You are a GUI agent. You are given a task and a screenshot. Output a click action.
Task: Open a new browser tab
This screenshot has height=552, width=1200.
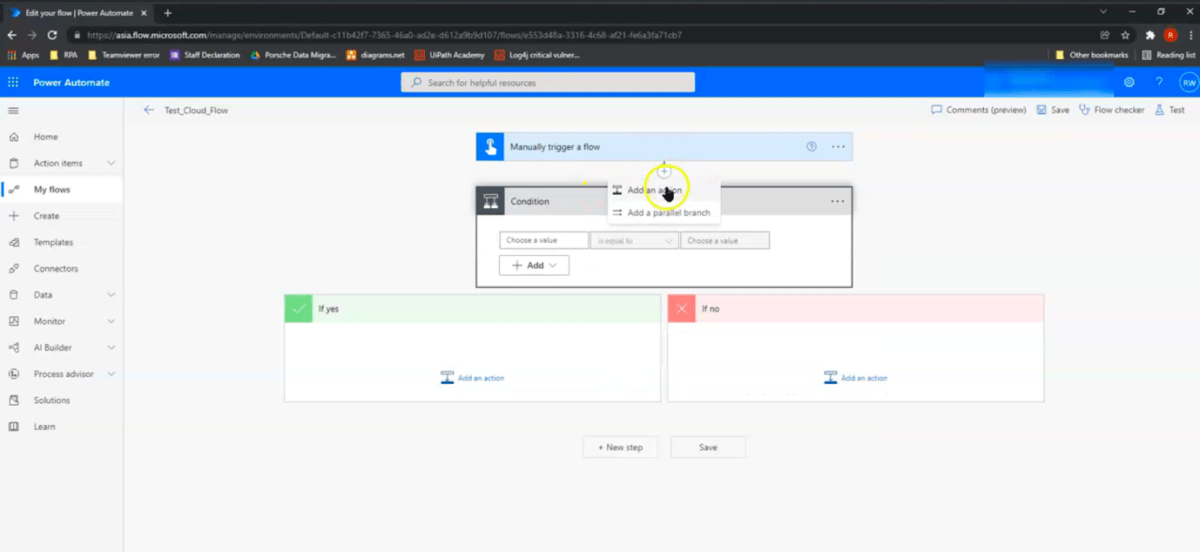pyautogui.click(x=167, y=12)
